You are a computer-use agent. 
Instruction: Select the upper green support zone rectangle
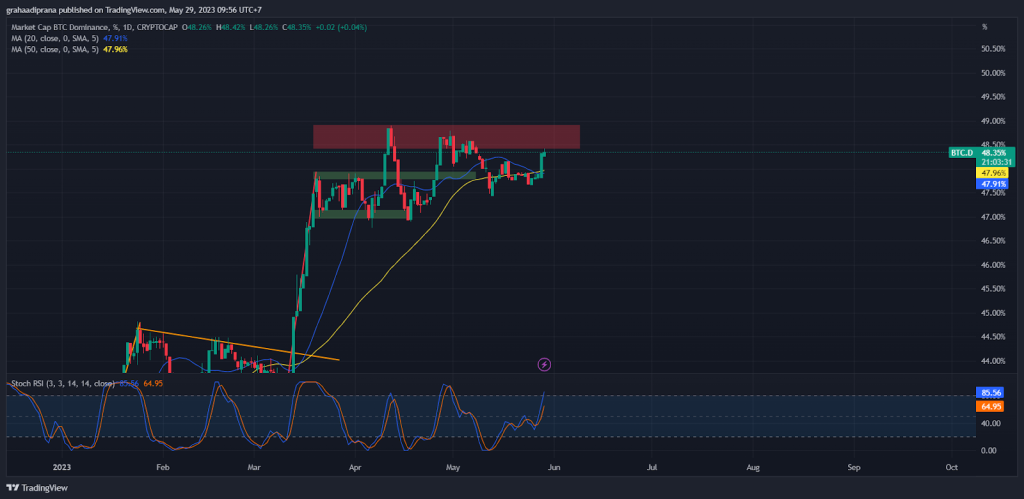394,175
